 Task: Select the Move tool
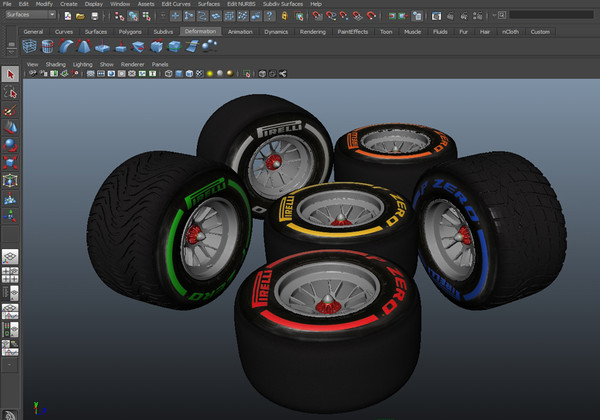pos(10,127)
